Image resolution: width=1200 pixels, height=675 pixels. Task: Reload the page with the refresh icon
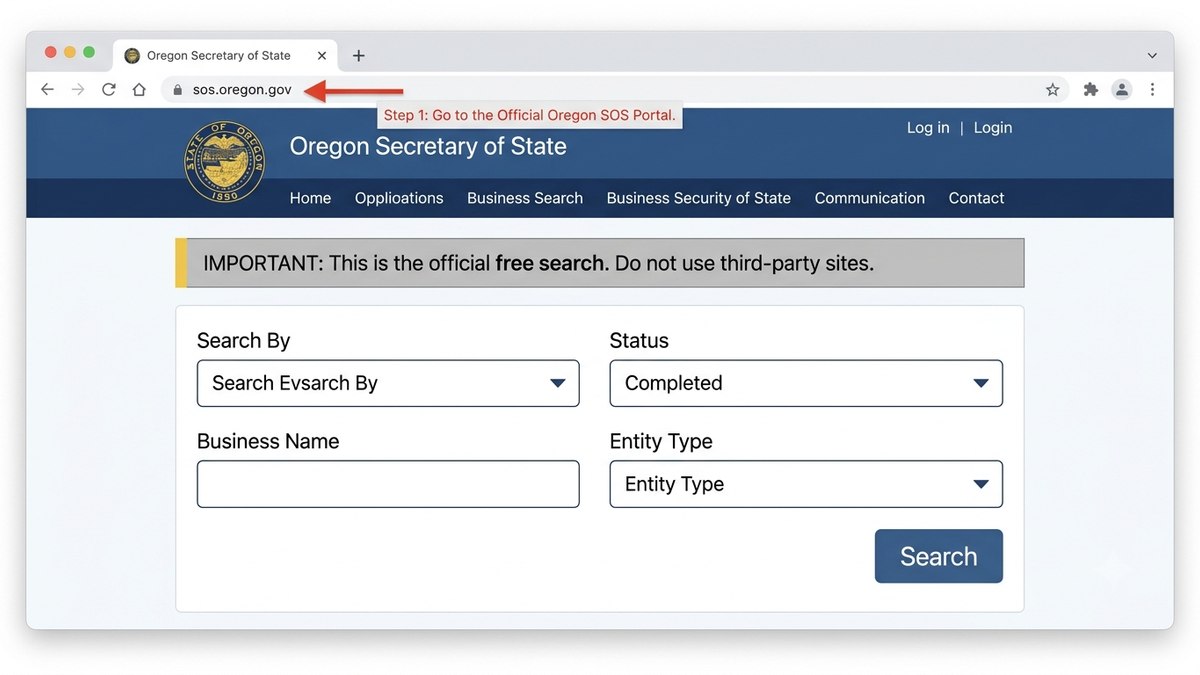click(109, 89)
